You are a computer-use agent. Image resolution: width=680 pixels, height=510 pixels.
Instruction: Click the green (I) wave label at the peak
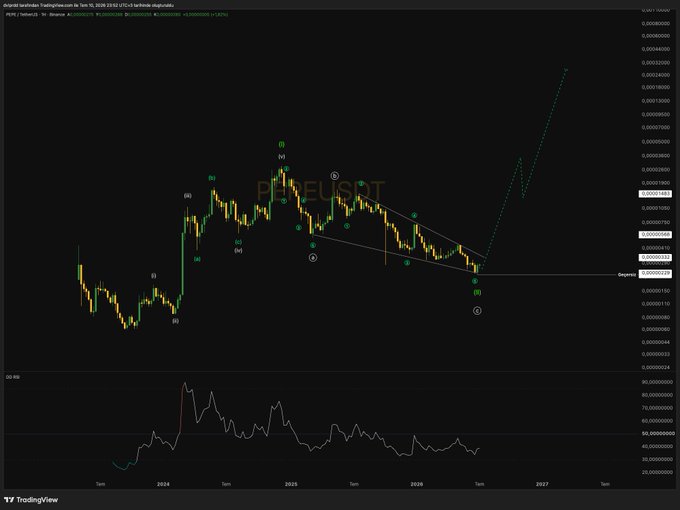click(281, 144)
